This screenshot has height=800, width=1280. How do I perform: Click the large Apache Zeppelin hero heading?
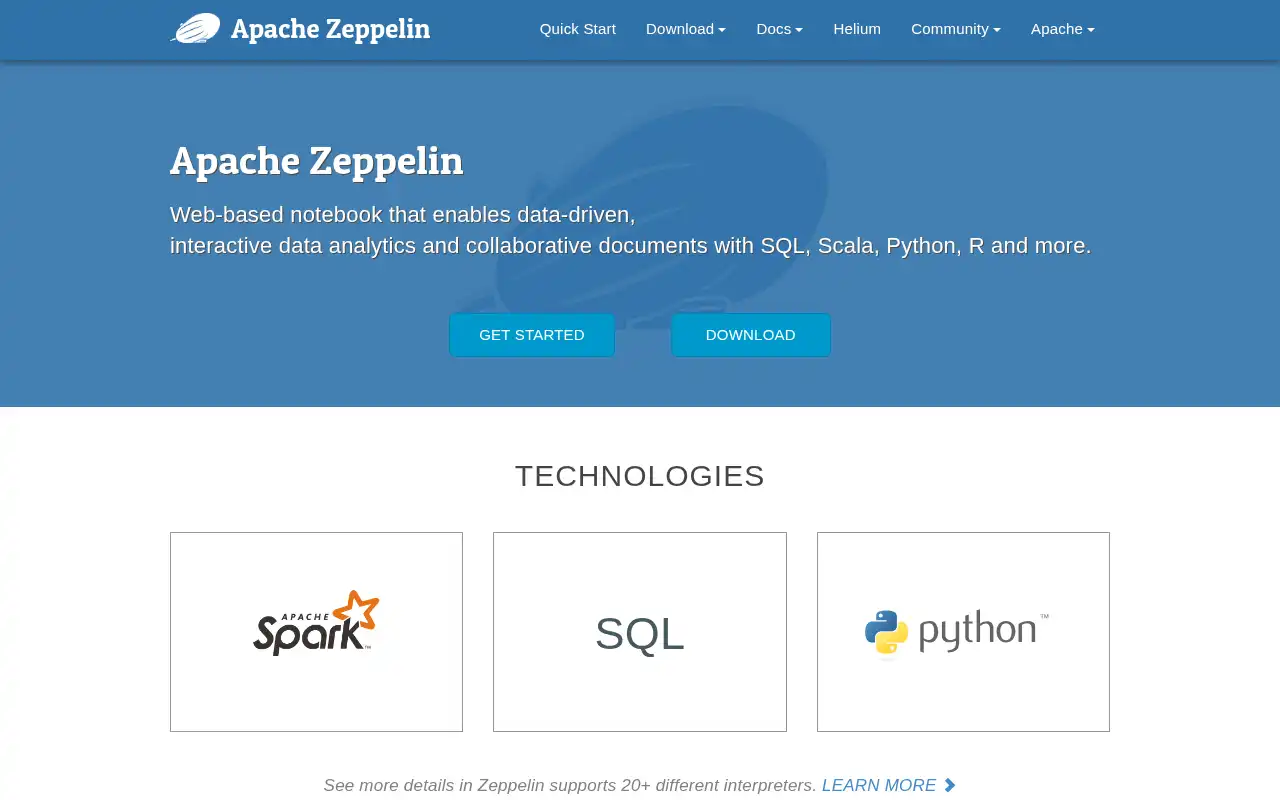point(317,161)
